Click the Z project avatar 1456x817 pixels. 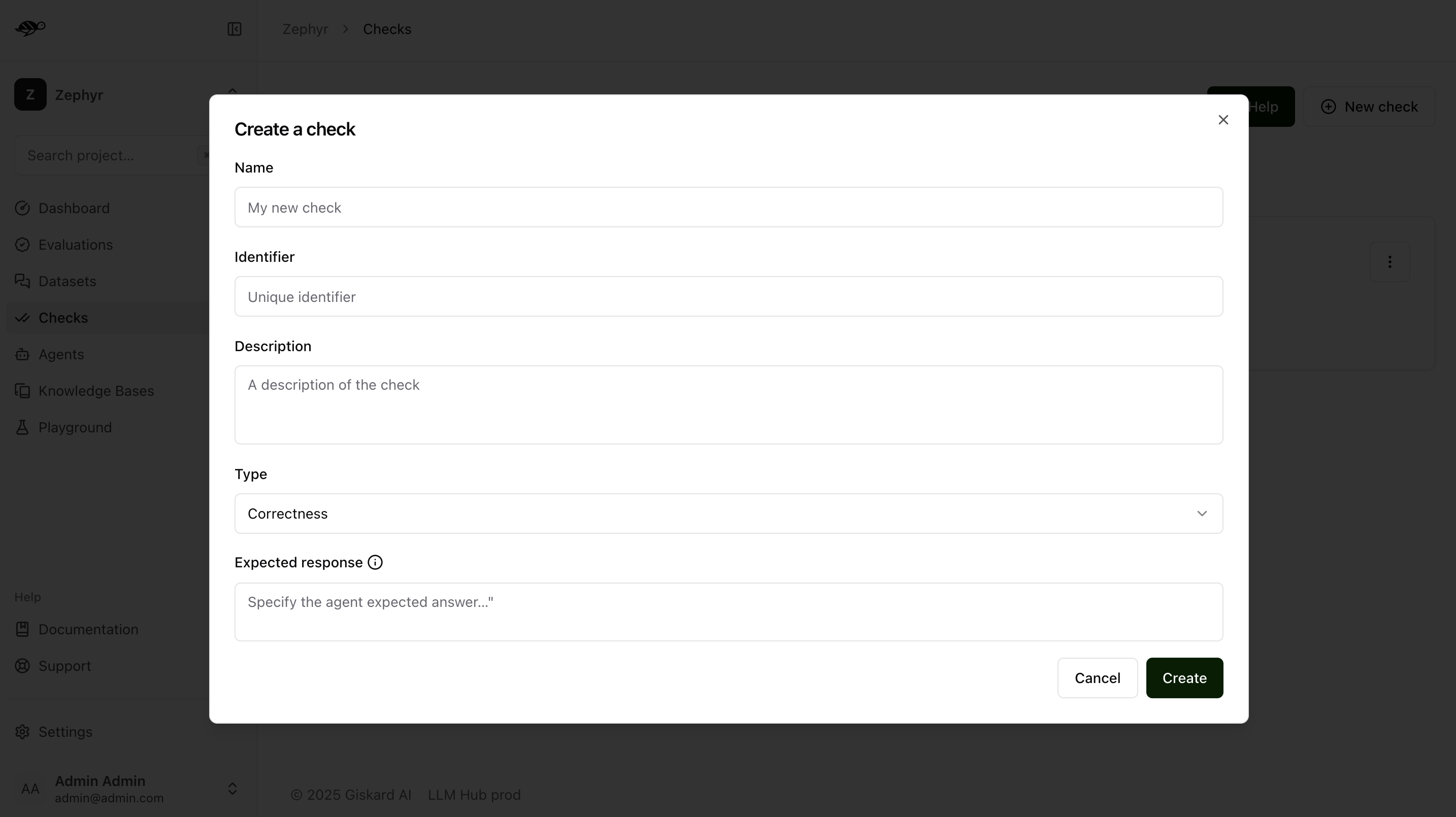30,94
